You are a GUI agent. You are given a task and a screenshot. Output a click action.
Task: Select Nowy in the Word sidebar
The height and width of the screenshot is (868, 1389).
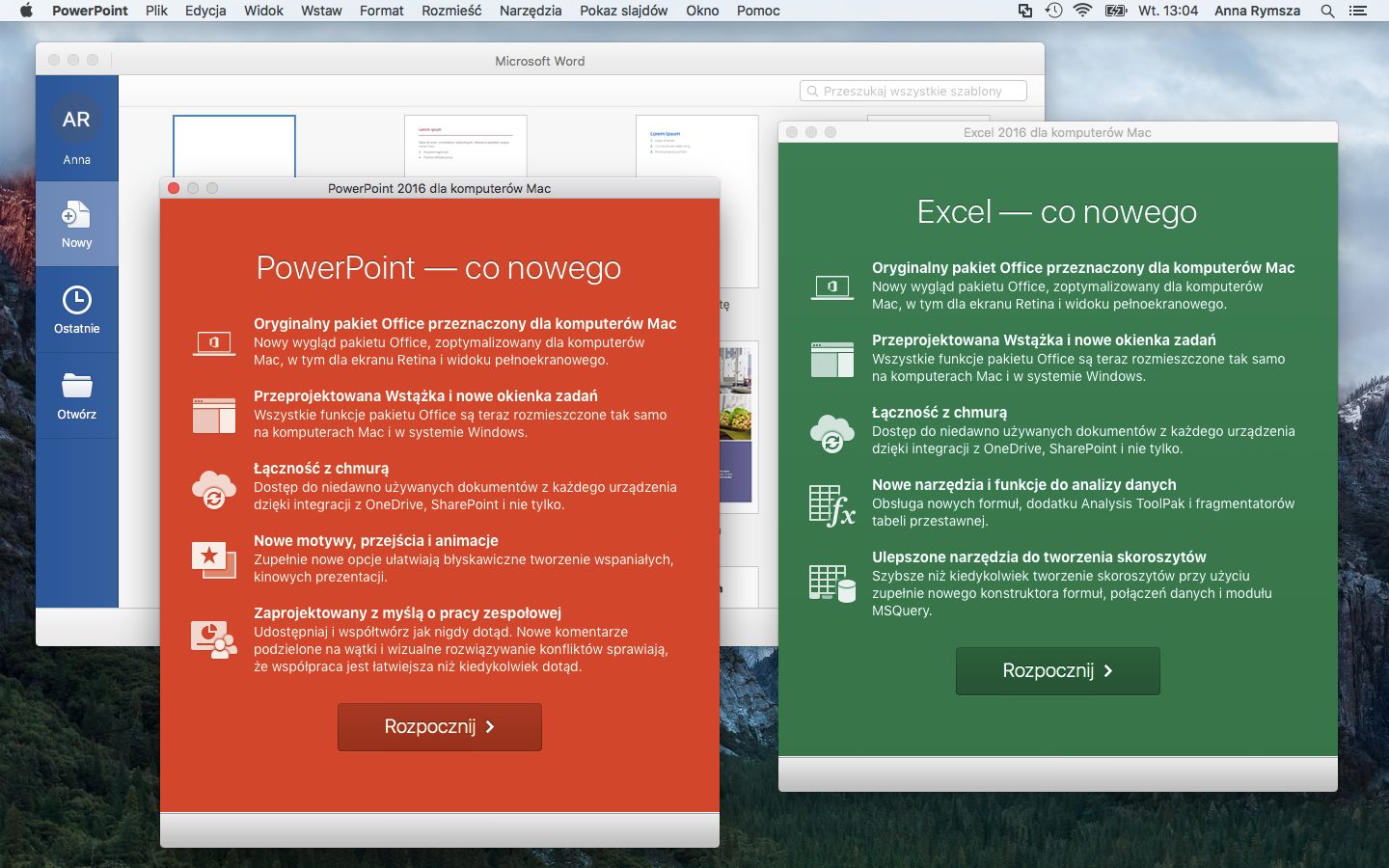click(76, 225)
